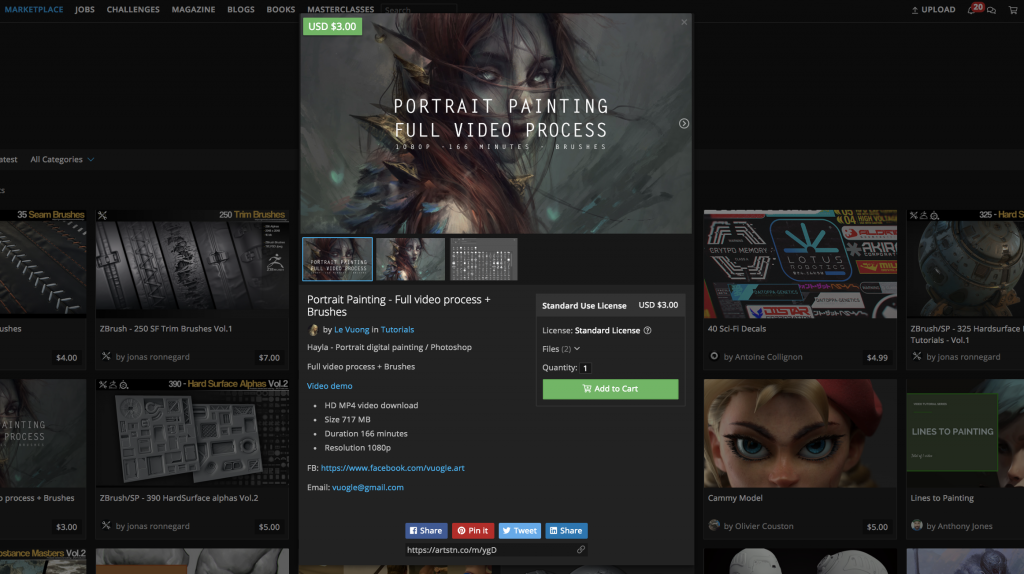
Task: Select the second portrait thumbnail
Action: 410,259
